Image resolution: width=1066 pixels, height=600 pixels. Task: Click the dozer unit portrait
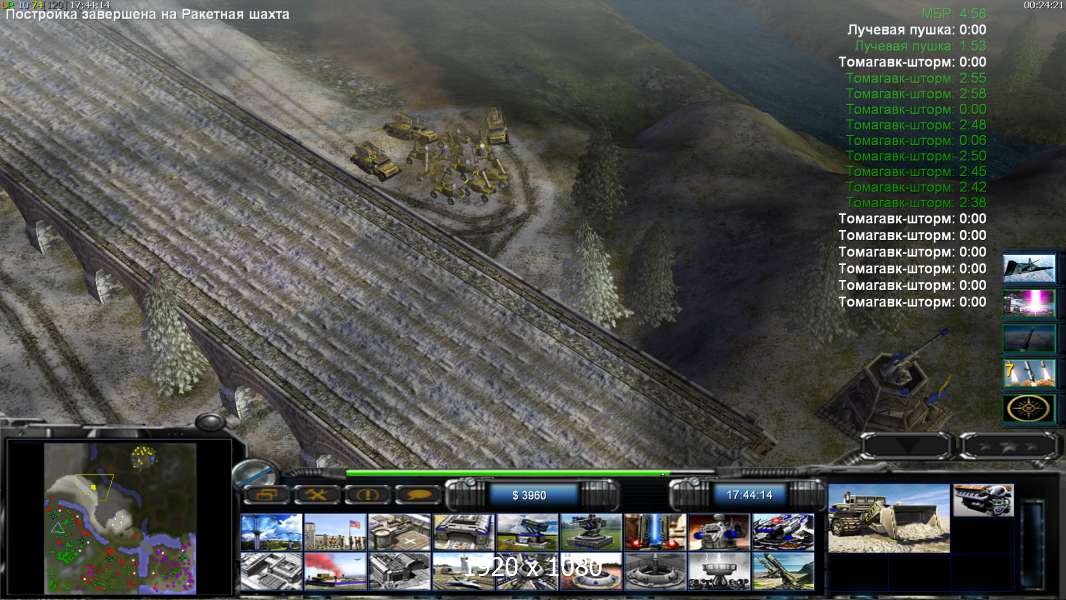[889, 518]
